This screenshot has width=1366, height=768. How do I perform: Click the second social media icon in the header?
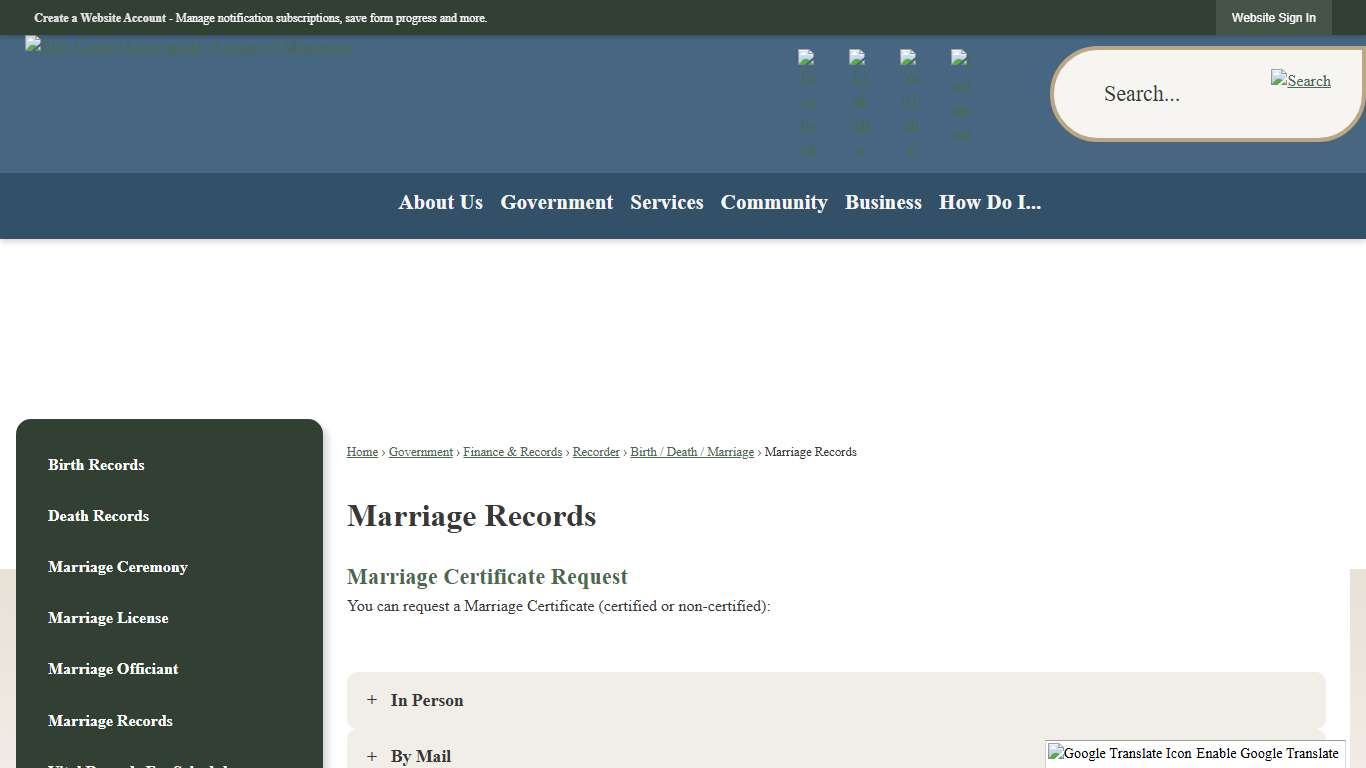click(859, 100)
